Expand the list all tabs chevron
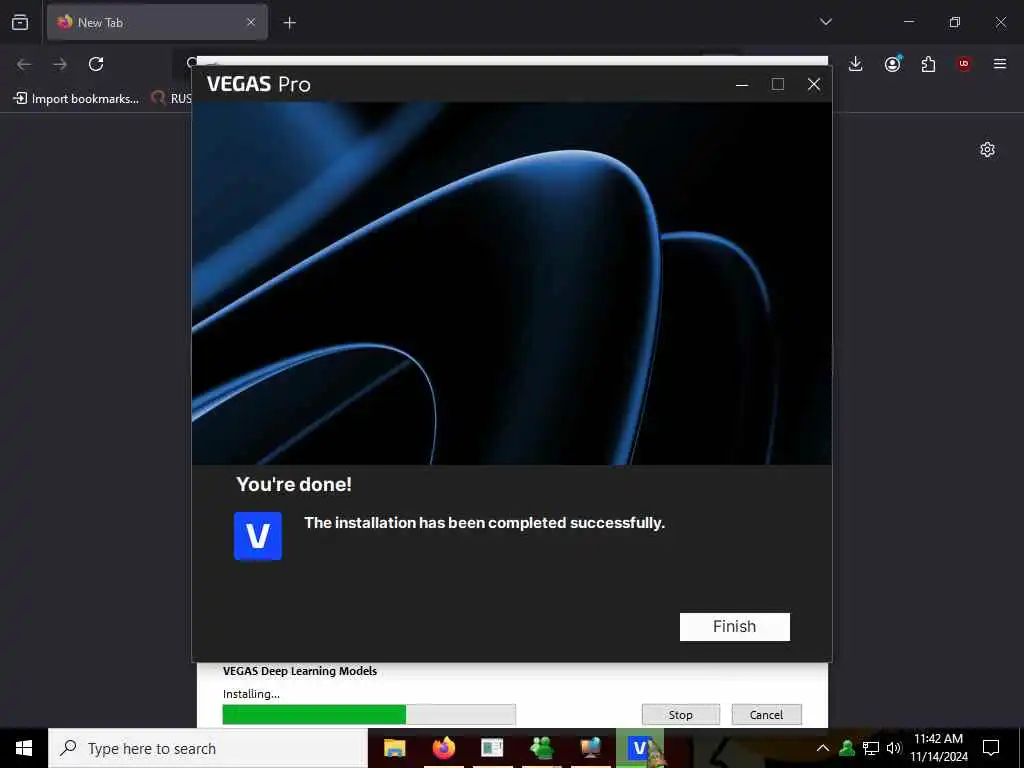Image resolution: width=1024 pixels, height=768 pixels. click(826, 22)
